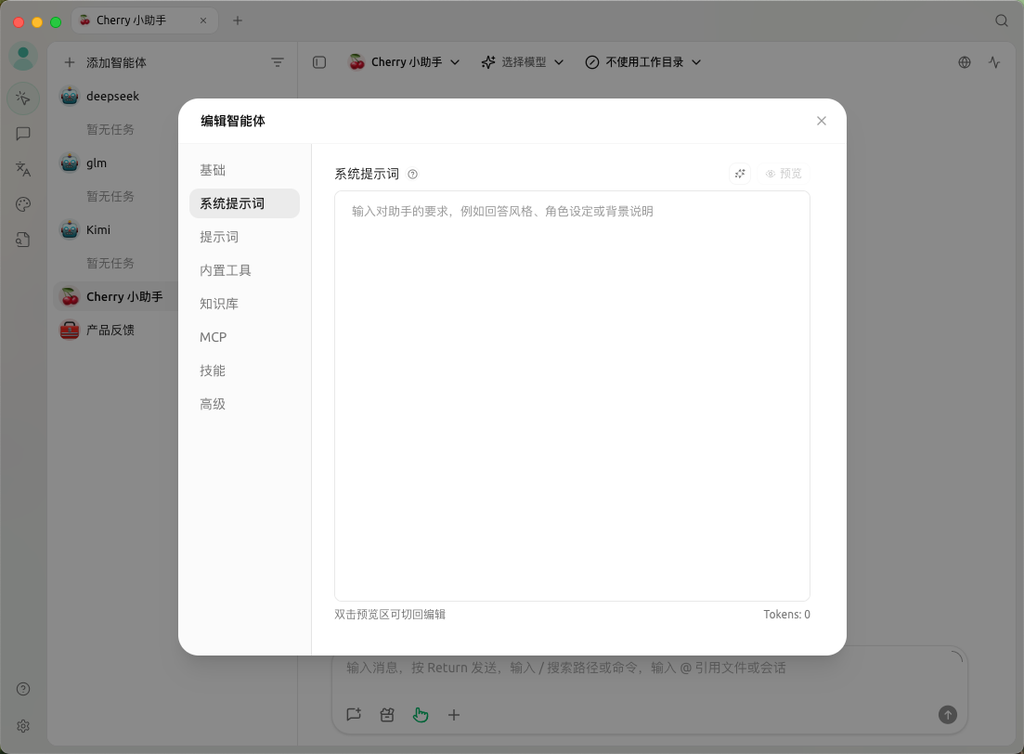
Task: Click the toolbox icon in input bar
Action: pos(387,715)
